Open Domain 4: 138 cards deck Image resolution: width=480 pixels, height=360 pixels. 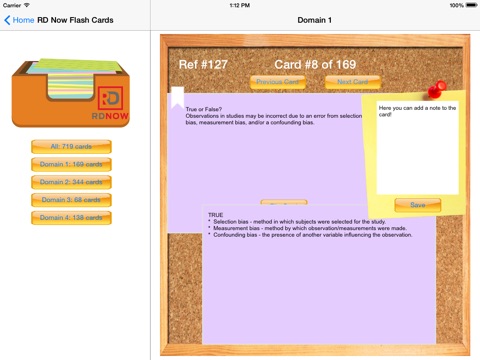(71, 218)
